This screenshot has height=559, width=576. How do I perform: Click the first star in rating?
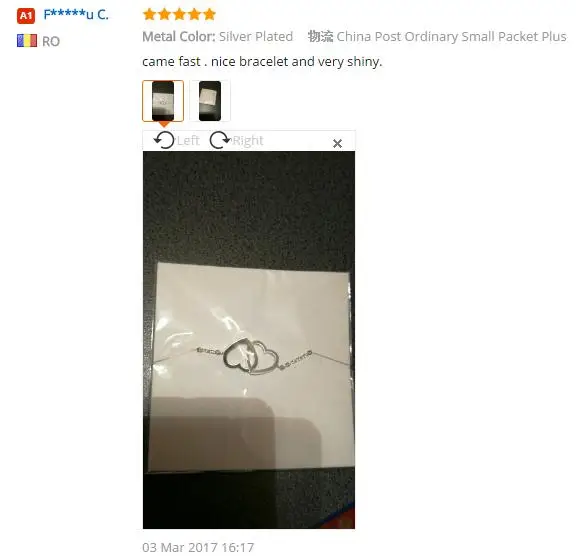pos(150,14)
